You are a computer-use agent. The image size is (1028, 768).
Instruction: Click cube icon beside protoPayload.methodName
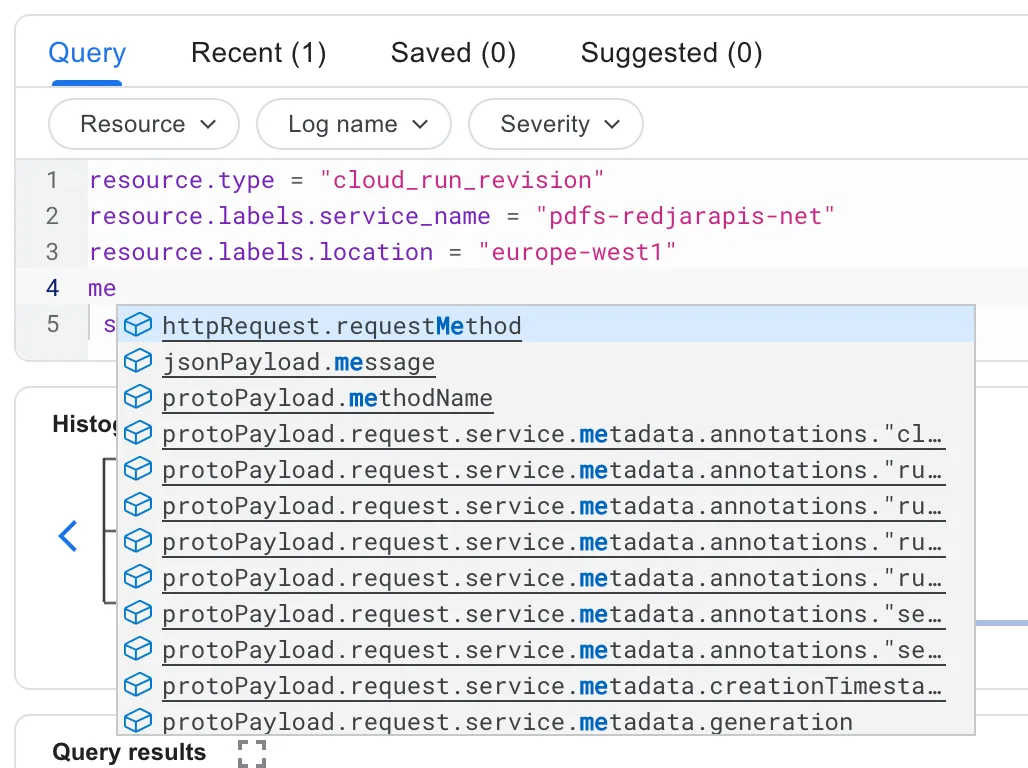138,397
